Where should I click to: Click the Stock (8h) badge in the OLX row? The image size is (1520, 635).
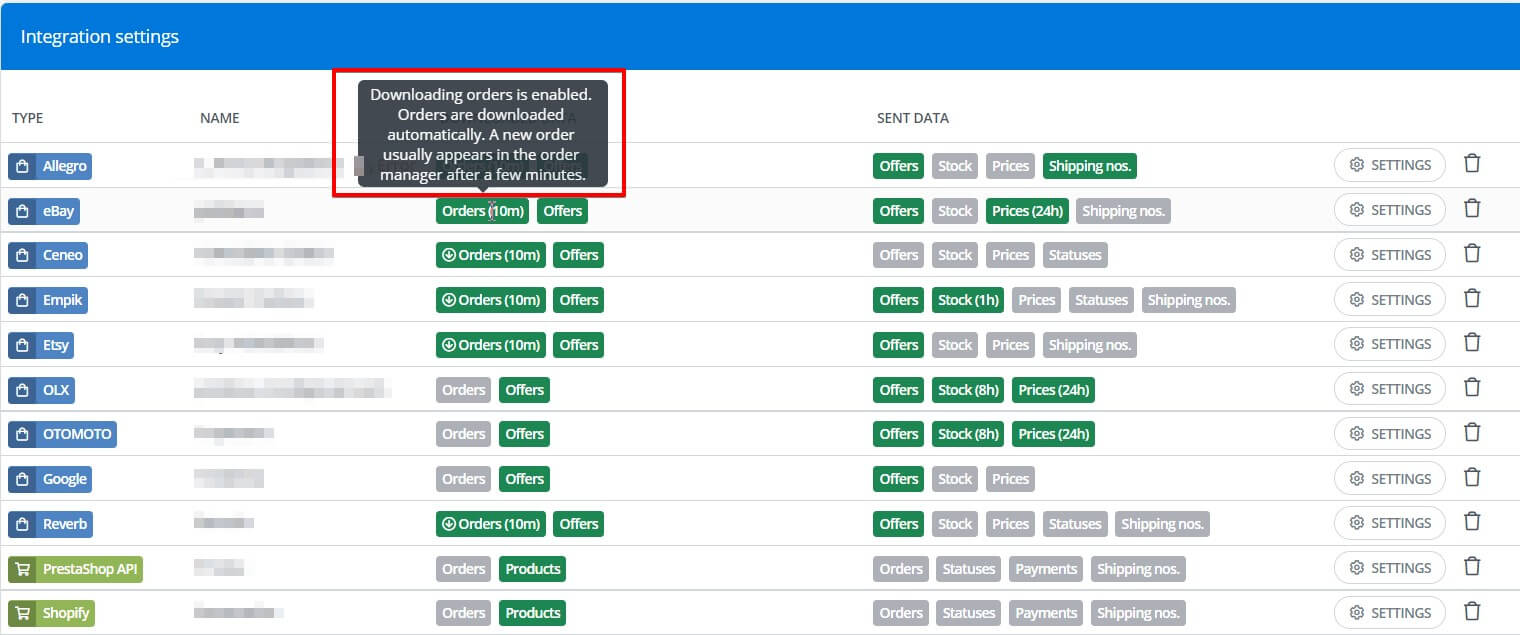coord(968,390)
